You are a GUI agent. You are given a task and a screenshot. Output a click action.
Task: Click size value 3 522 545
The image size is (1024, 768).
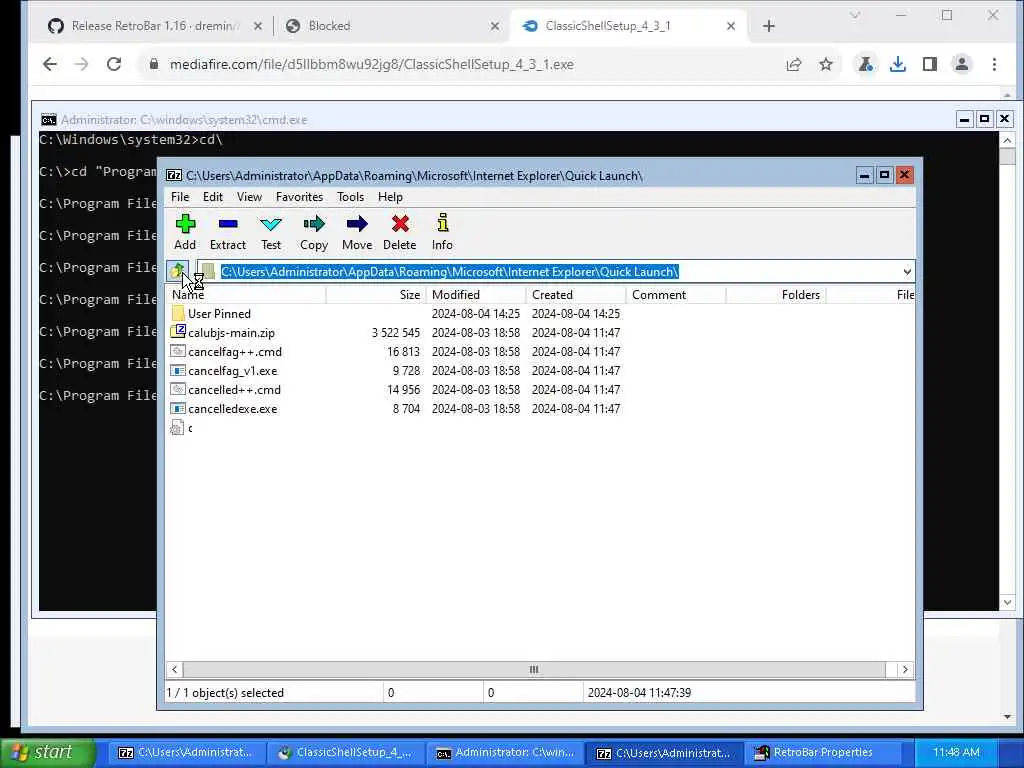396,332
